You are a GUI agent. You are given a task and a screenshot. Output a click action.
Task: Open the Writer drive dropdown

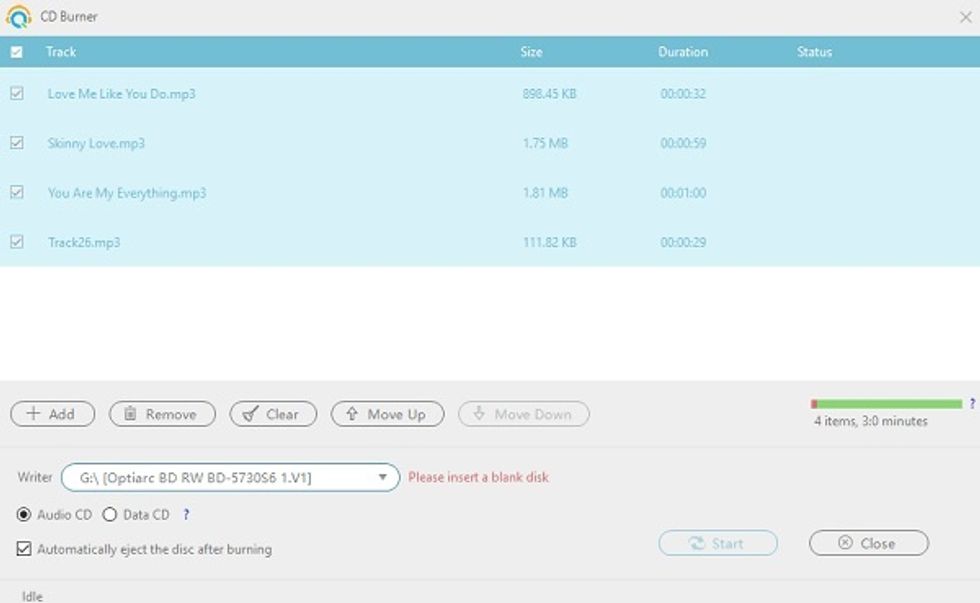point(381,477)
